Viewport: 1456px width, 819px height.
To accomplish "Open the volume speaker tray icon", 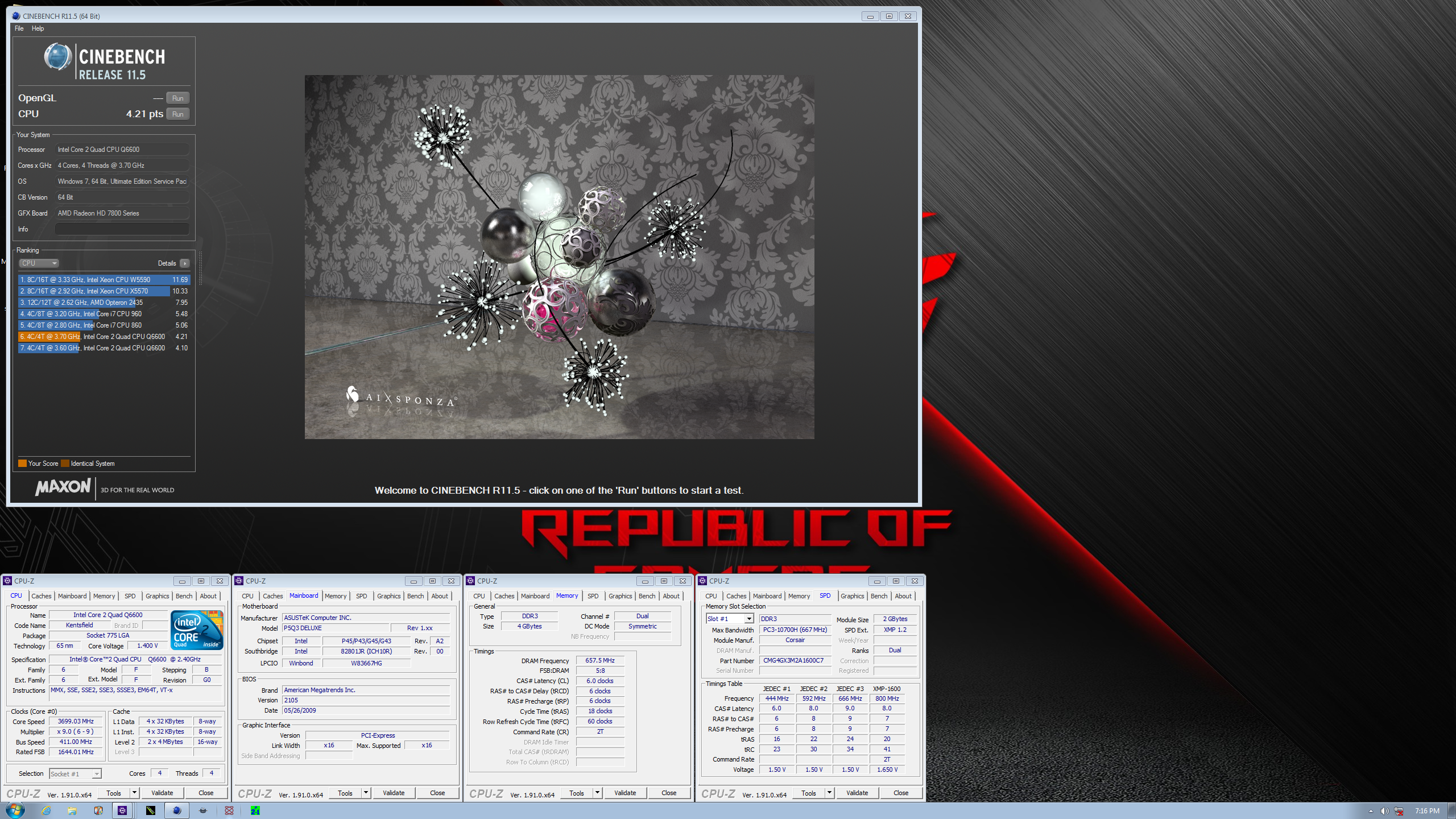I will (x=1384, y=811).
